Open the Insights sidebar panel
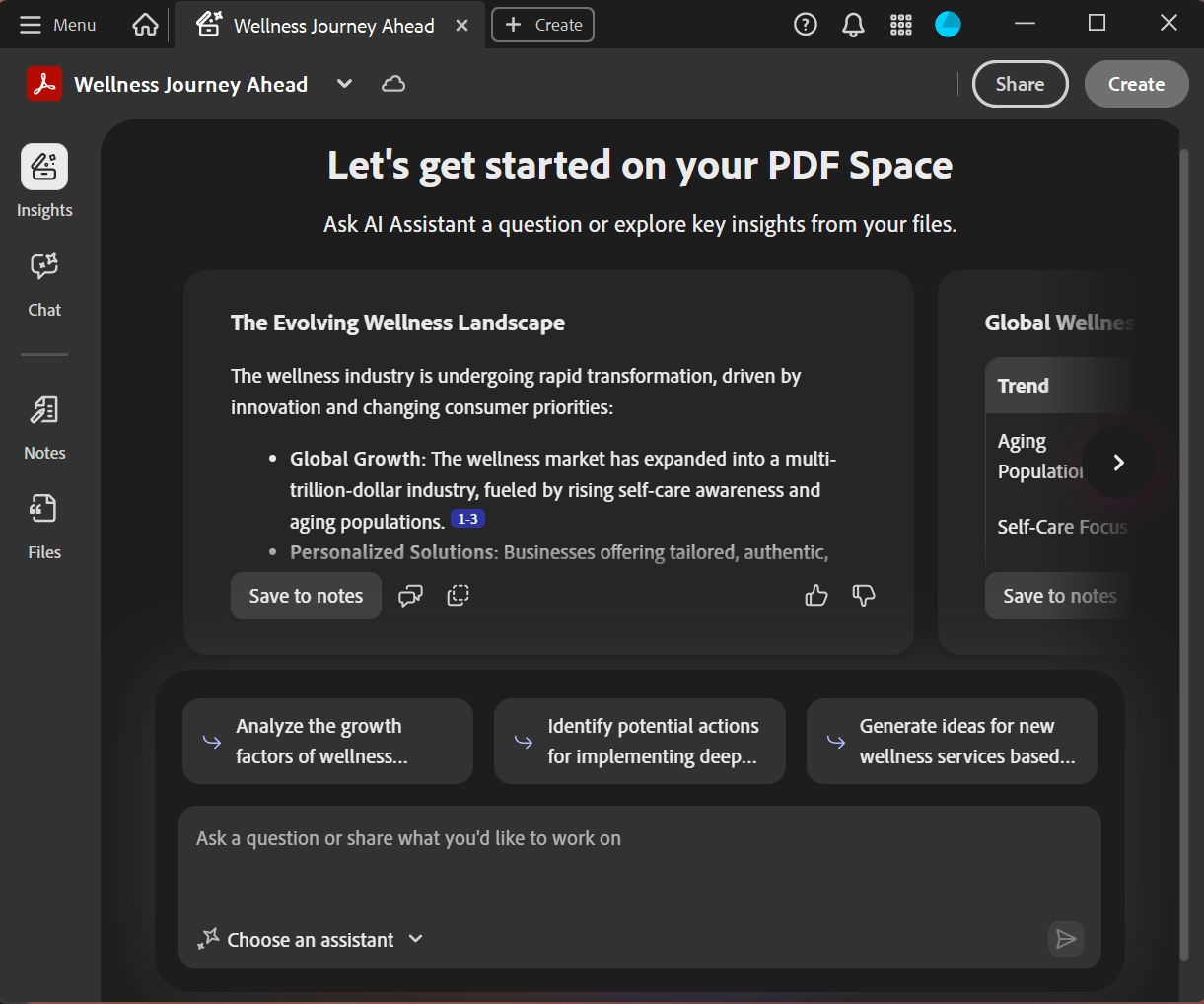This screenshot has height=1004, width=1204. point(44,181)
